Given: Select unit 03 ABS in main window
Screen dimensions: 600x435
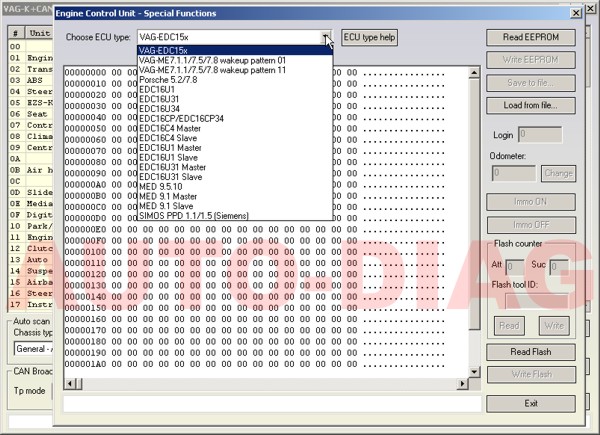Looking at the screenshot, I should click(x=30, y=80).
